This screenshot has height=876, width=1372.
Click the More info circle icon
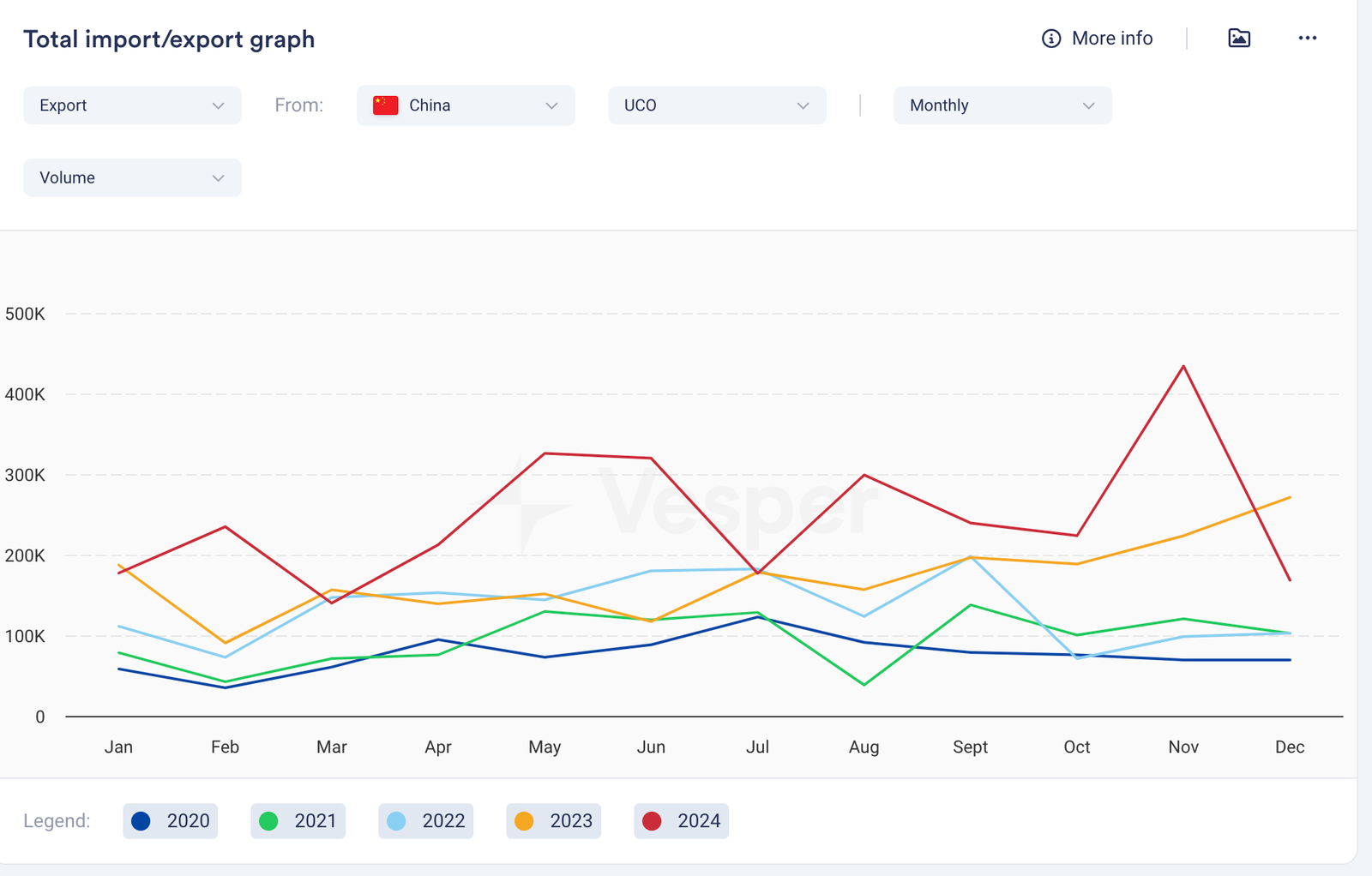[1050, 39]
